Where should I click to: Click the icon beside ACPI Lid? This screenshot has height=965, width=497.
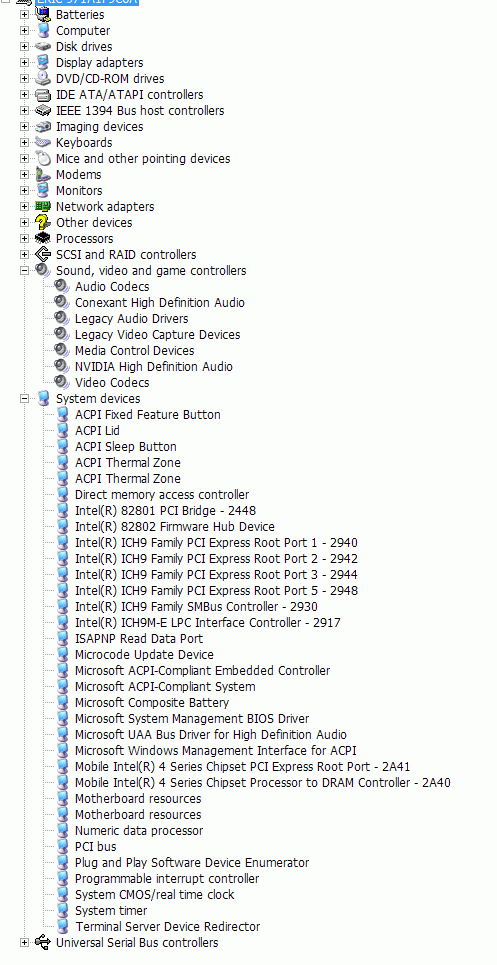(x=62, y=430)
